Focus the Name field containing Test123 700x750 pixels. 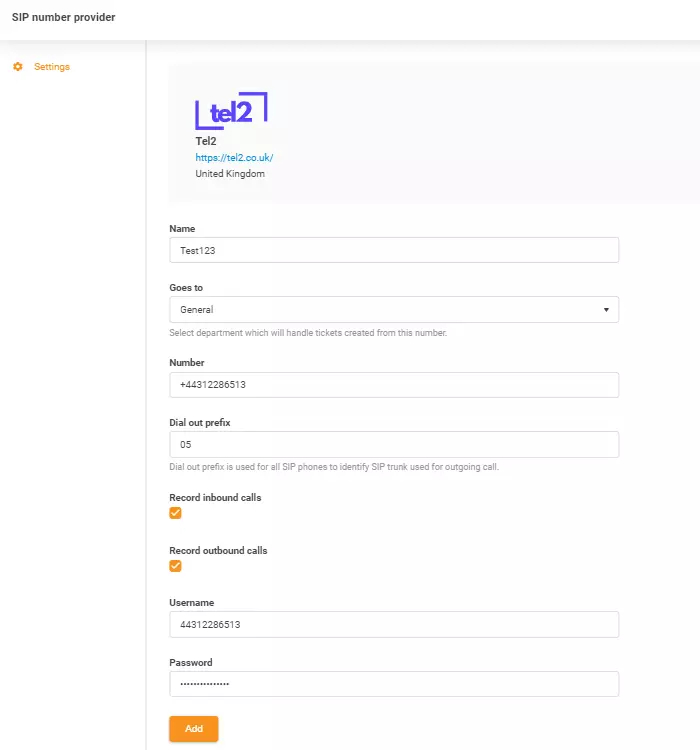click(x=394, y=250)
